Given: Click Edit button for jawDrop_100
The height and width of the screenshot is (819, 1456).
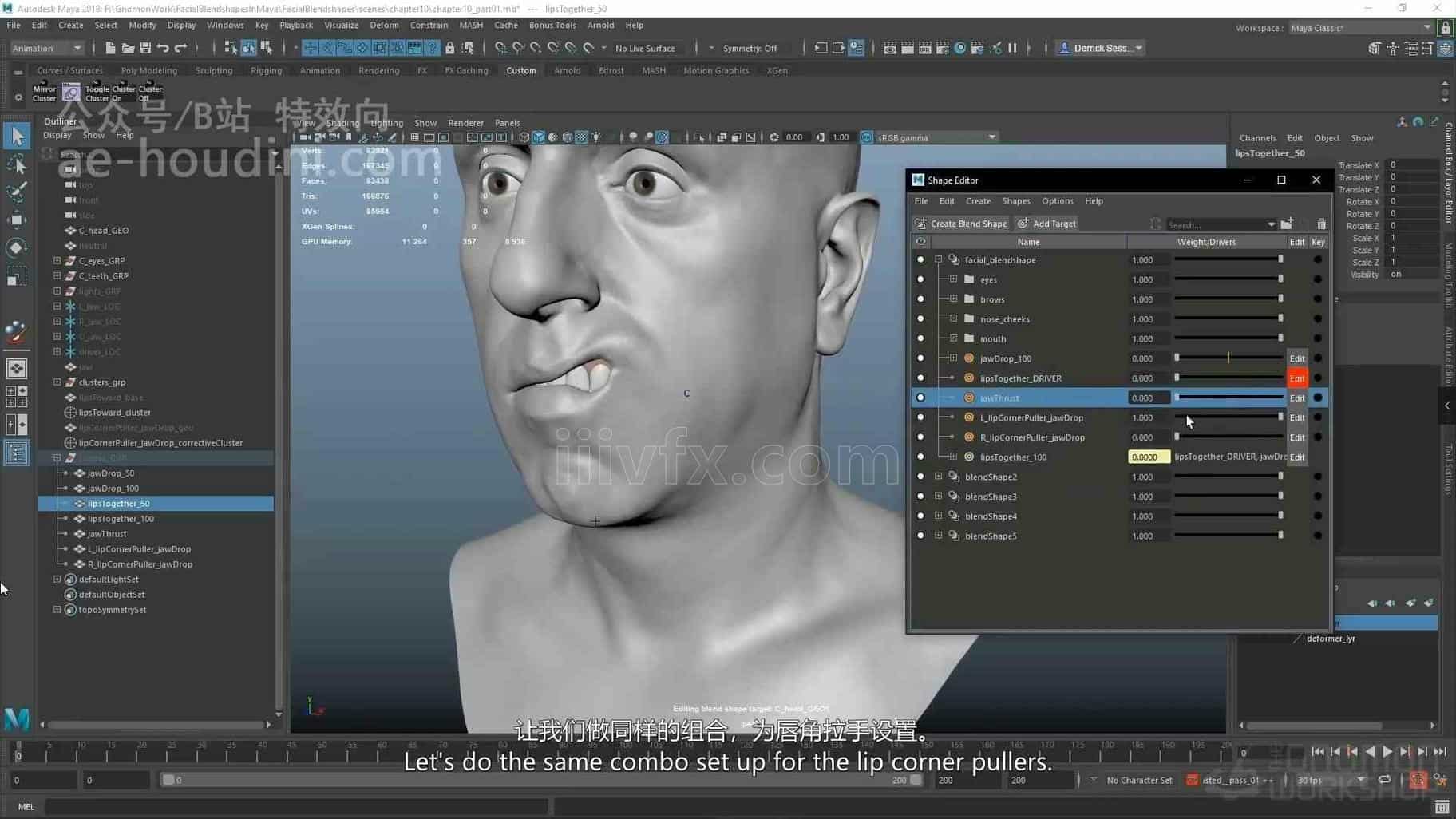Looking at the screenshot, I should (1297, 358).
